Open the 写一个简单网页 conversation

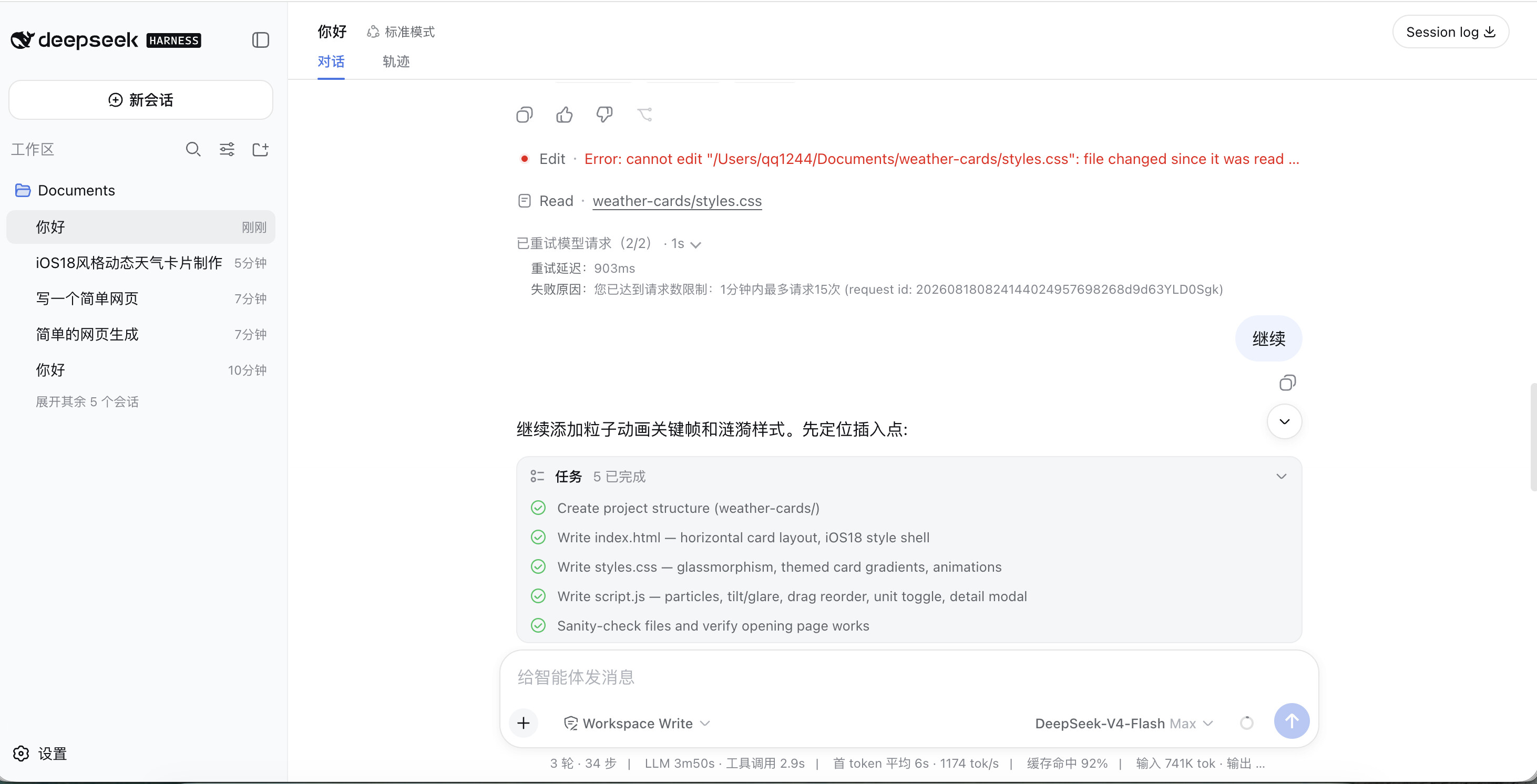[141, 299]
